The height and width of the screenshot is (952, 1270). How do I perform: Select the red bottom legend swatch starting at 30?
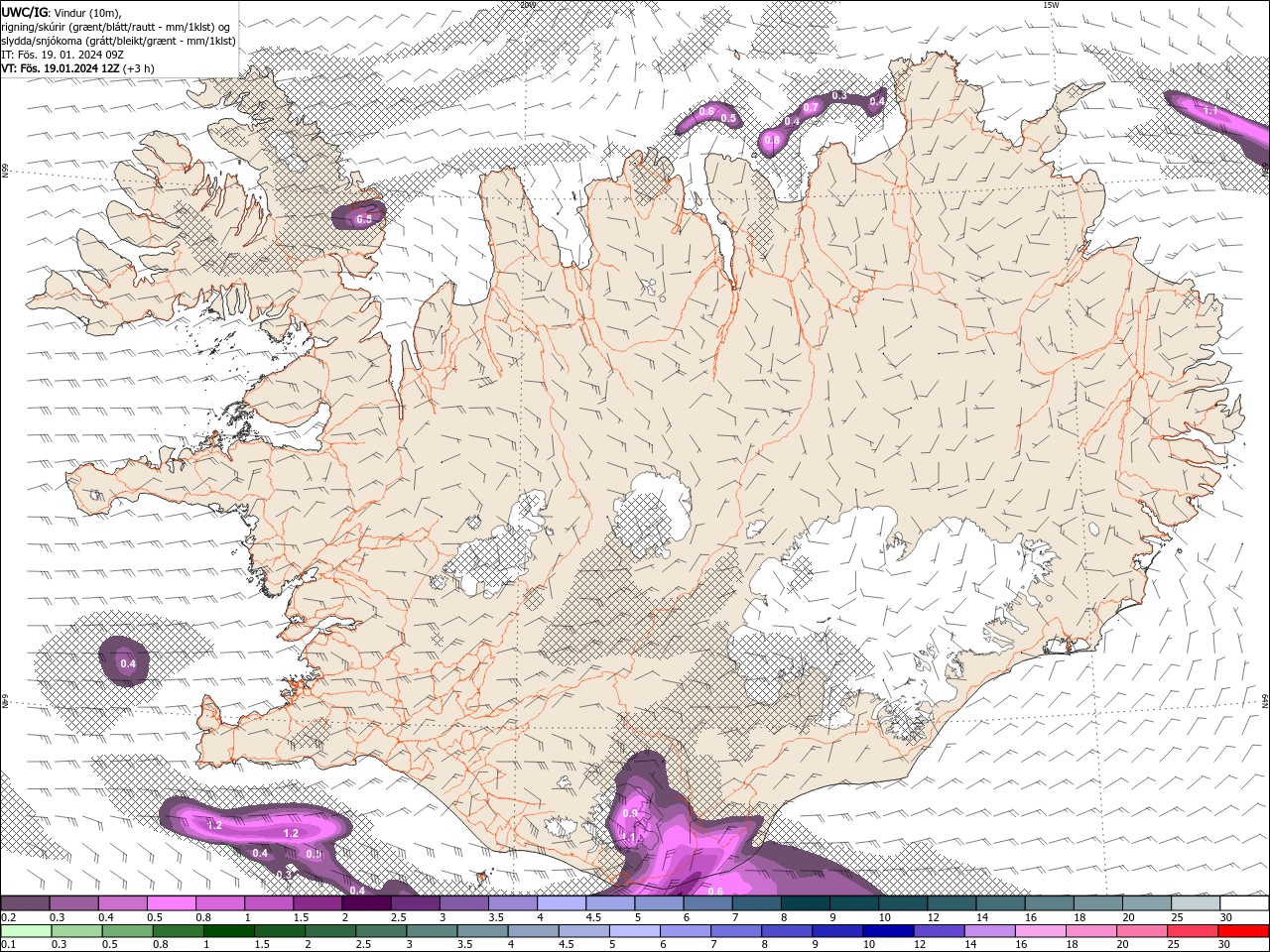1243,931
